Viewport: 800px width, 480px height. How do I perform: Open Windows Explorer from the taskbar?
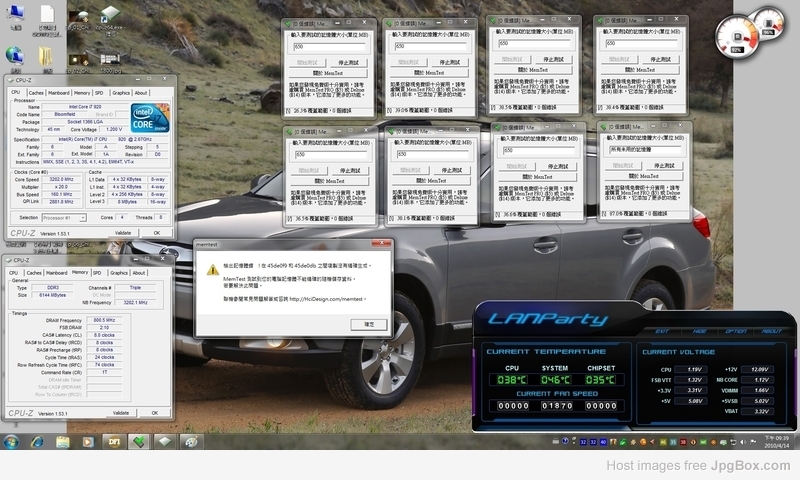pyautogui.click(x=63, y=441)
